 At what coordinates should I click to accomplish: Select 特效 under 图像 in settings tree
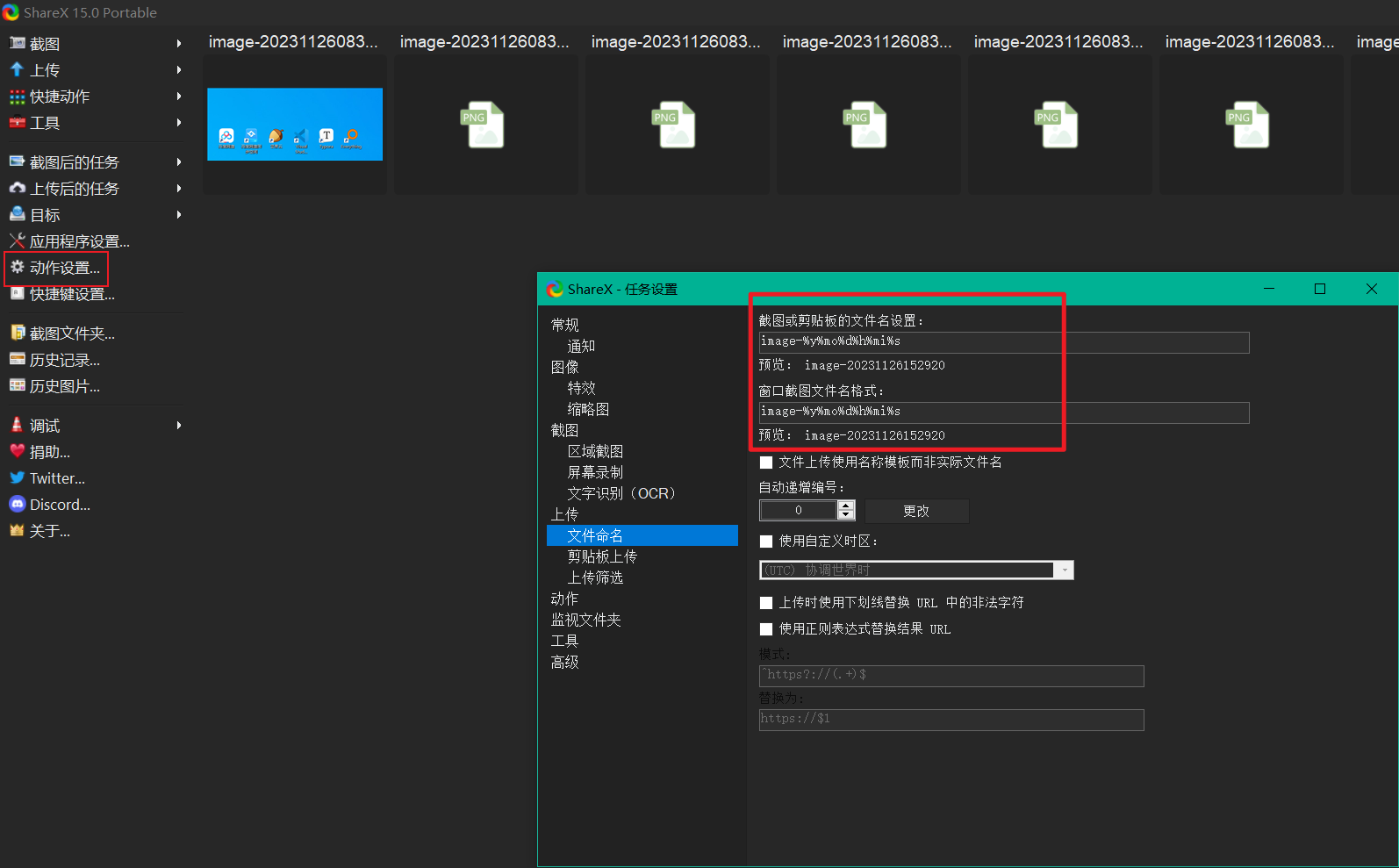581,388
